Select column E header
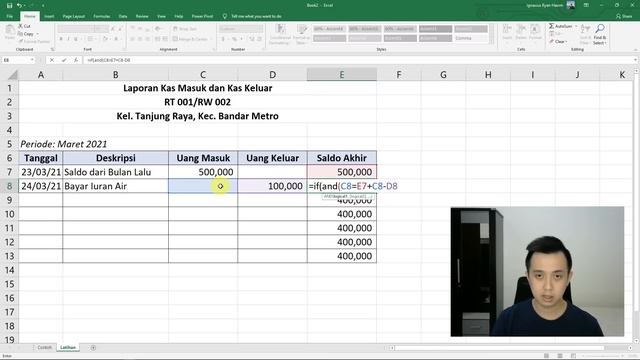This screenshot has height=360, width=640. click(342, 75)
